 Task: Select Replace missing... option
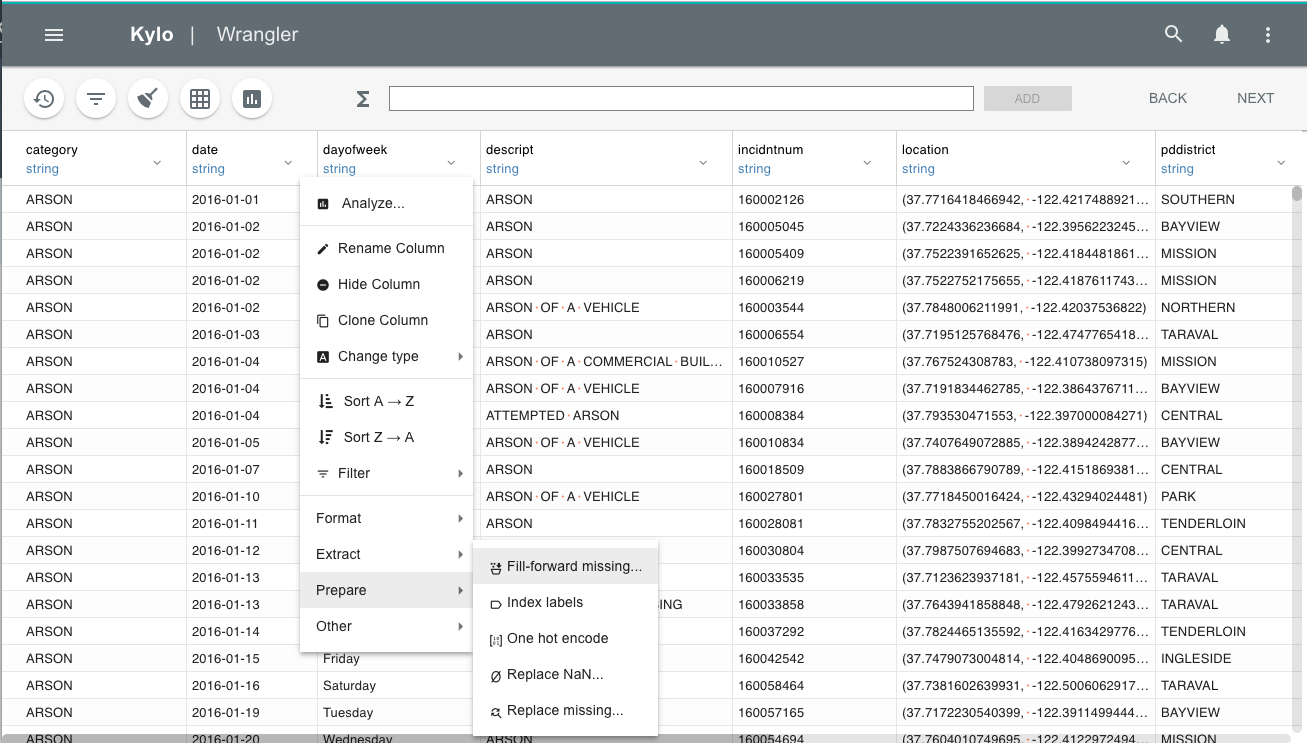(x=565, y=710)
